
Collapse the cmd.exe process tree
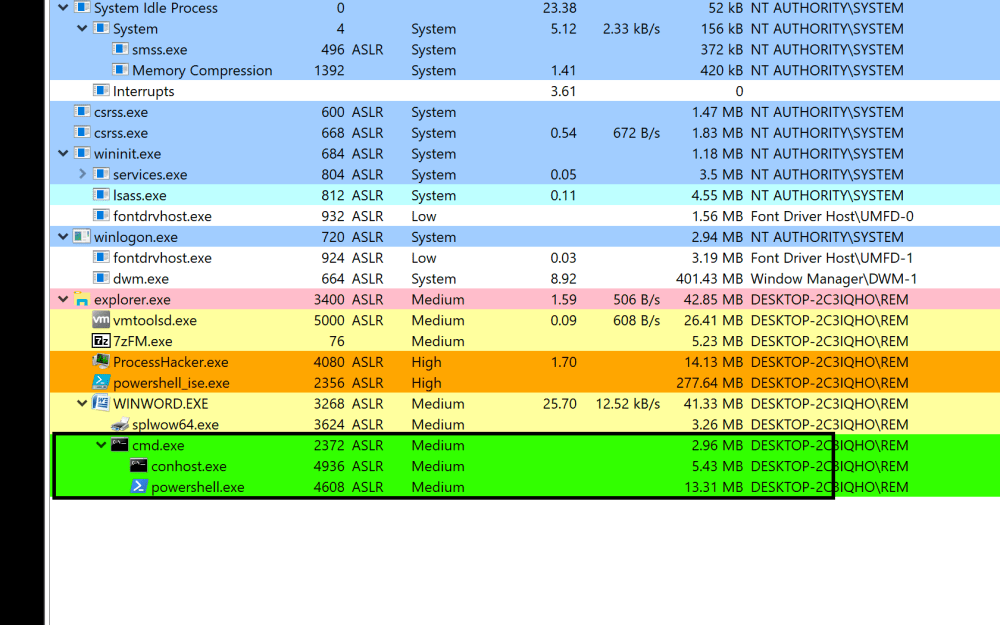(x=102, y=446)
